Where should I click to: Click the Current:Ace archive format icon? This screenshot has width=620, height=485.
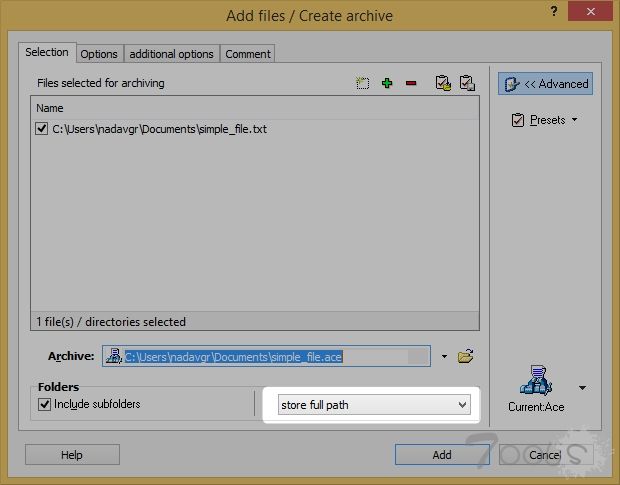tap(538, 381)
